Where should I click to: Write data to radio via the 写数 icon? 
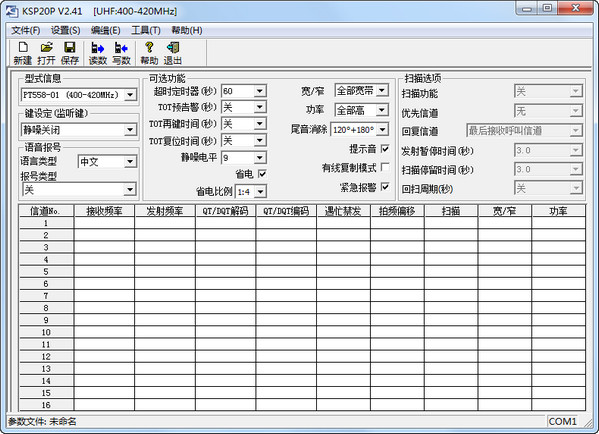(x=121, y=53)
